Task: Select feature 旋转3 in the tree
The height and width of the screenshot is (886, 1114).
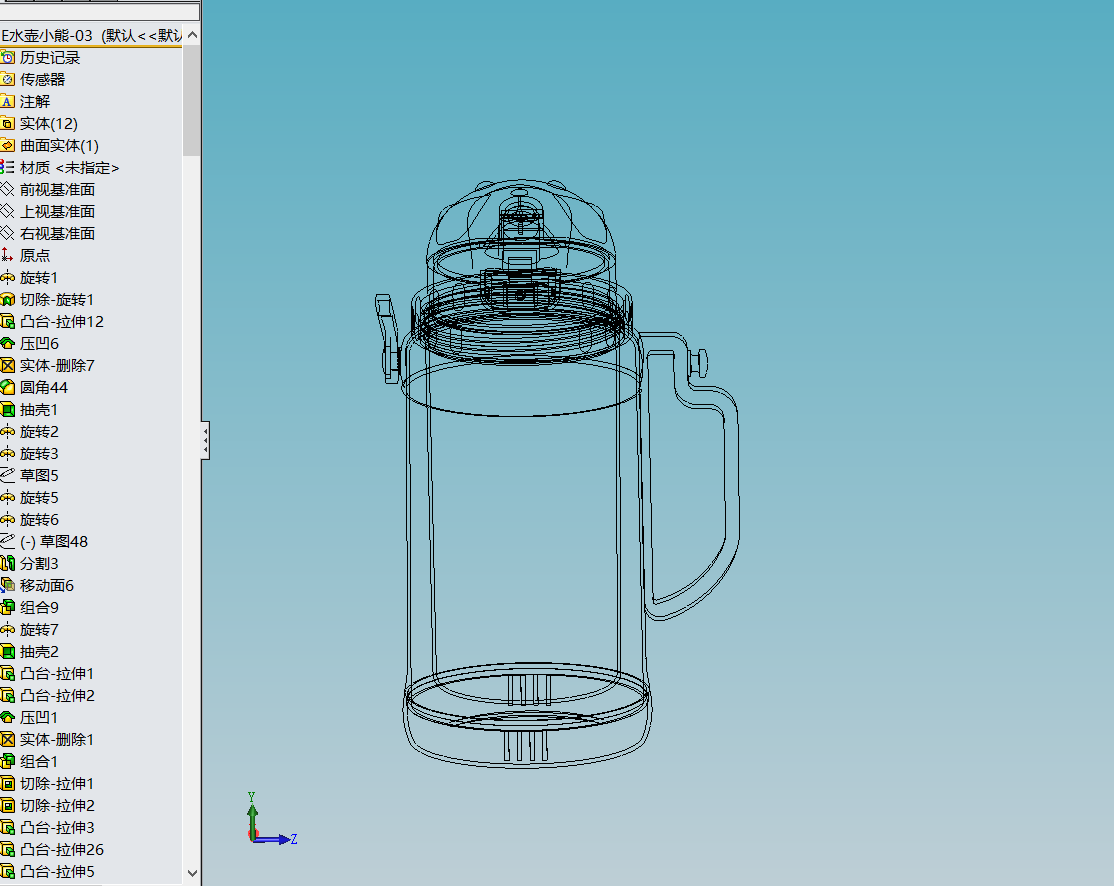Action: (x=39, y=454)
